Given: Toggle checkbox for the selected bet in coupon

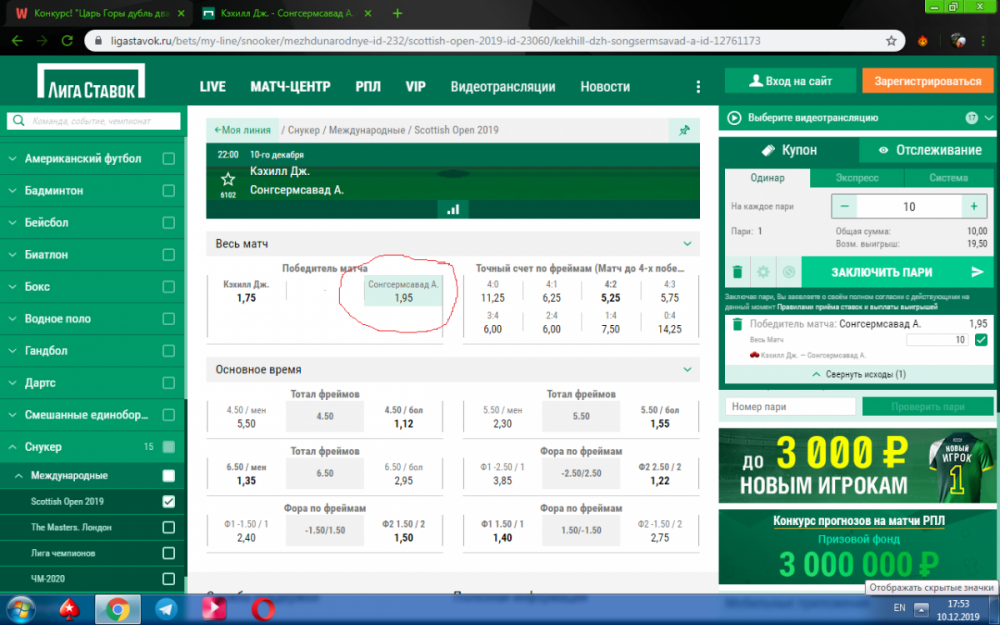Looking at the screenshot, I should (980, 341).
